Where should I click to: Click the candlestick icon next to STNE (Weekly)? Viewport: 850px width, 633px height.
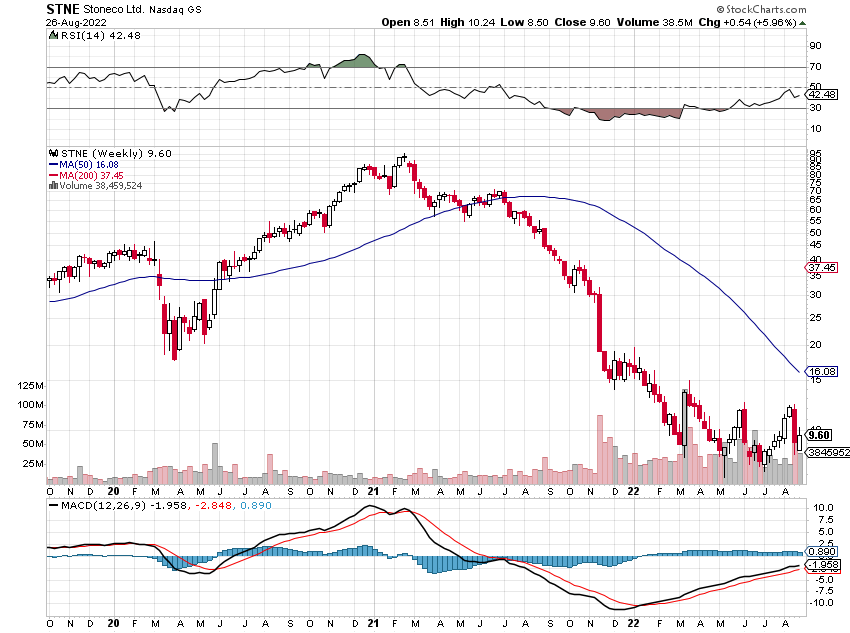[x=54, y=153]
